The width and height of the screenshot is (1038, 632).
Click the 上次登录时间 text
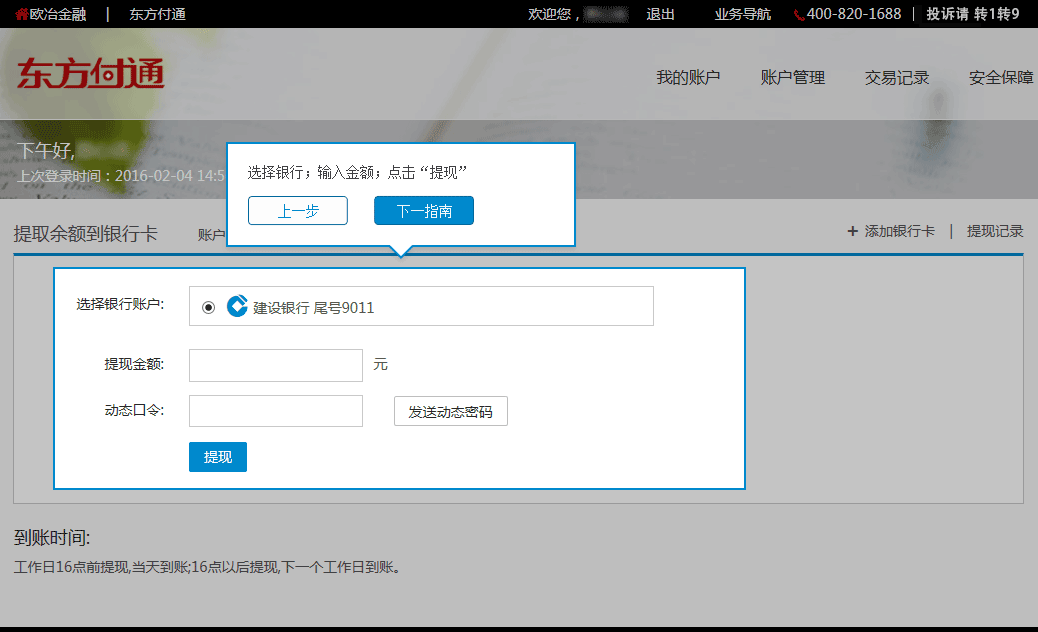(120, 176)
